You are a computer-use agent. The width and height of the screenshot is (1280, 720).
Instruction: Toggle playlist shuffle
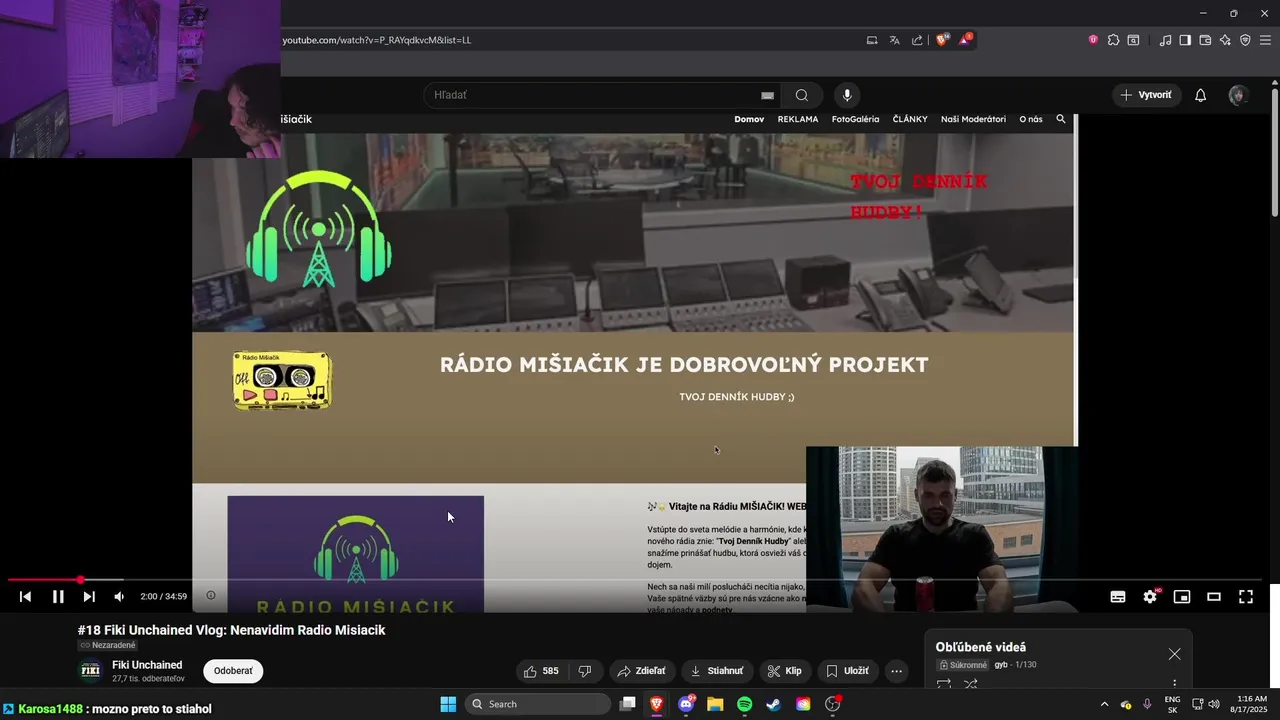(970, 684)
